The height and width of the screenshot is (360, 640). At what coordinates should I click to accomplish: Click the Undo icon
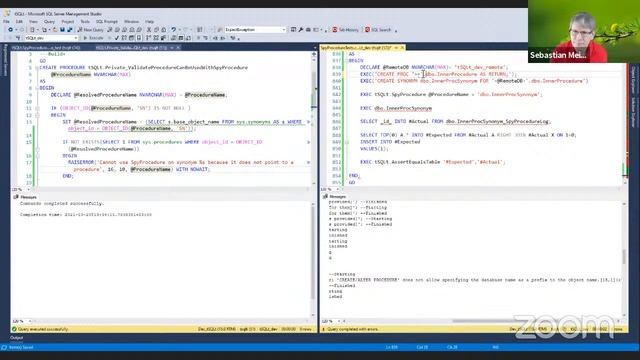click(174, 30)
